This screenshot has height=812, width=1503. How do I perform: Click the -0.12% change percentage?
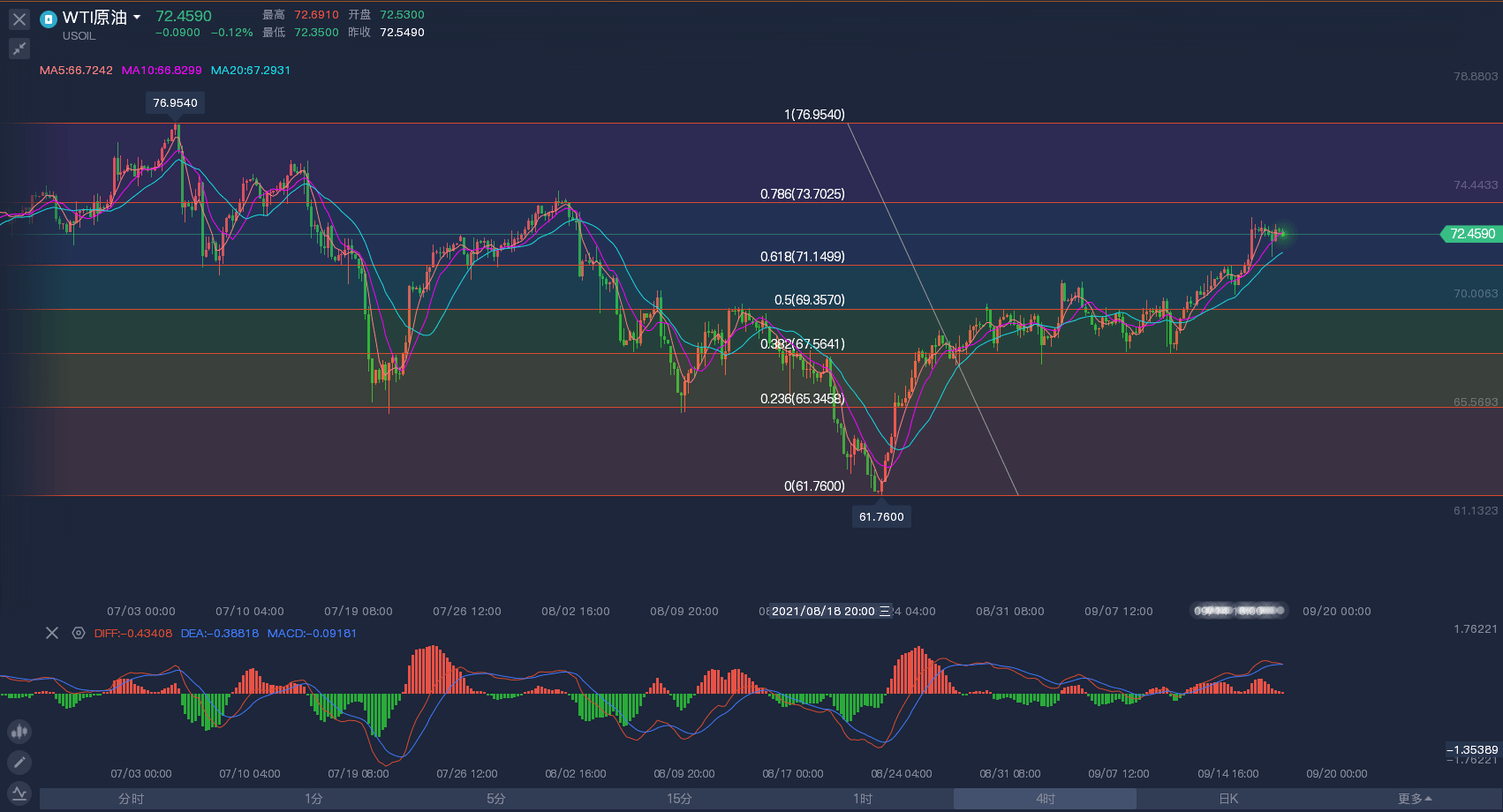pyautogui.click(x=232, y=33)
